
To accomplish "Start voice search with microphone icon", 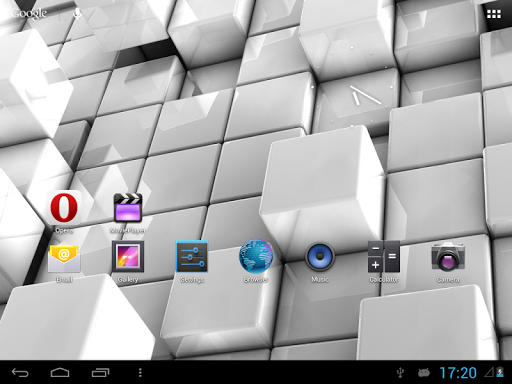I will [77, 13].
